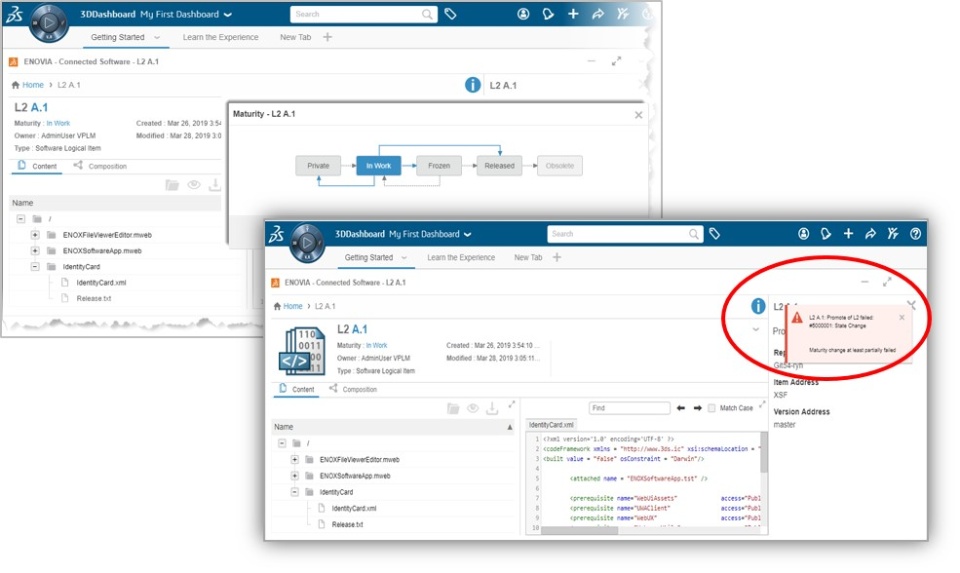Open My First Dashboard dropdown in front window
The height and width of the screenshot is (573, 960).
click(468, 234)
